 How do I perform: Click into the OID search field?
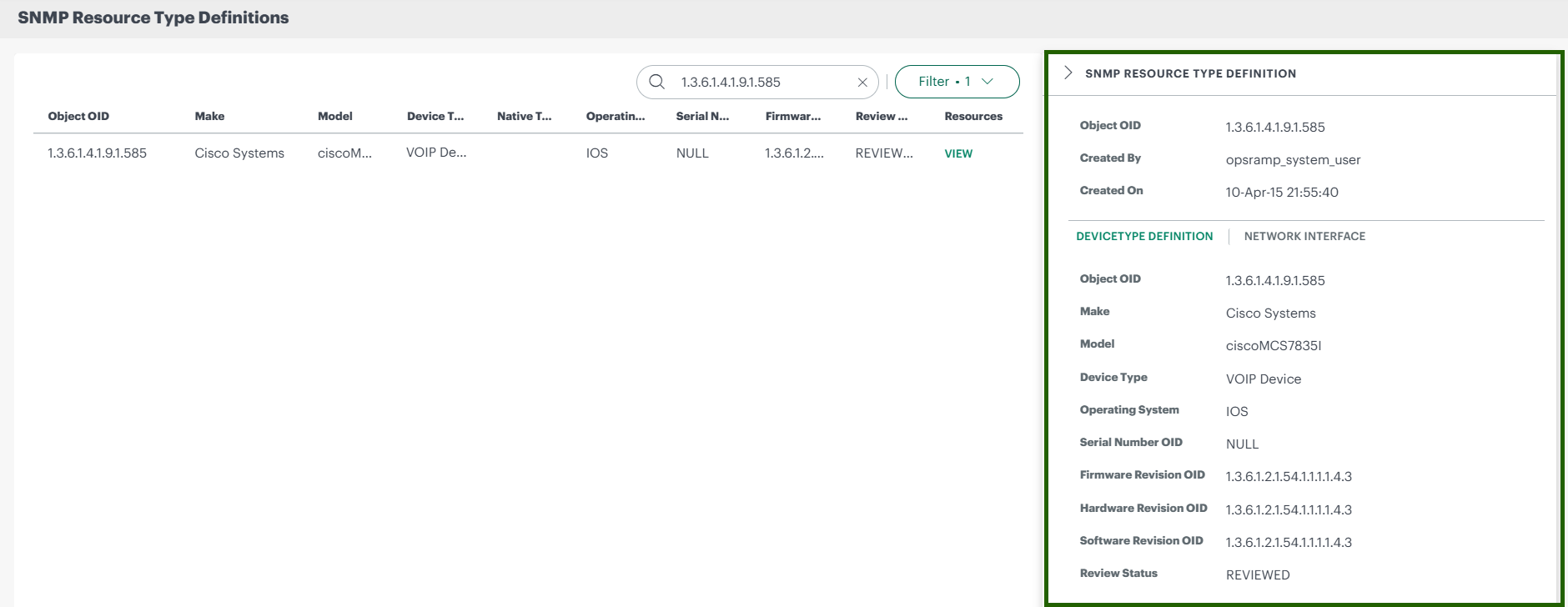759,82
